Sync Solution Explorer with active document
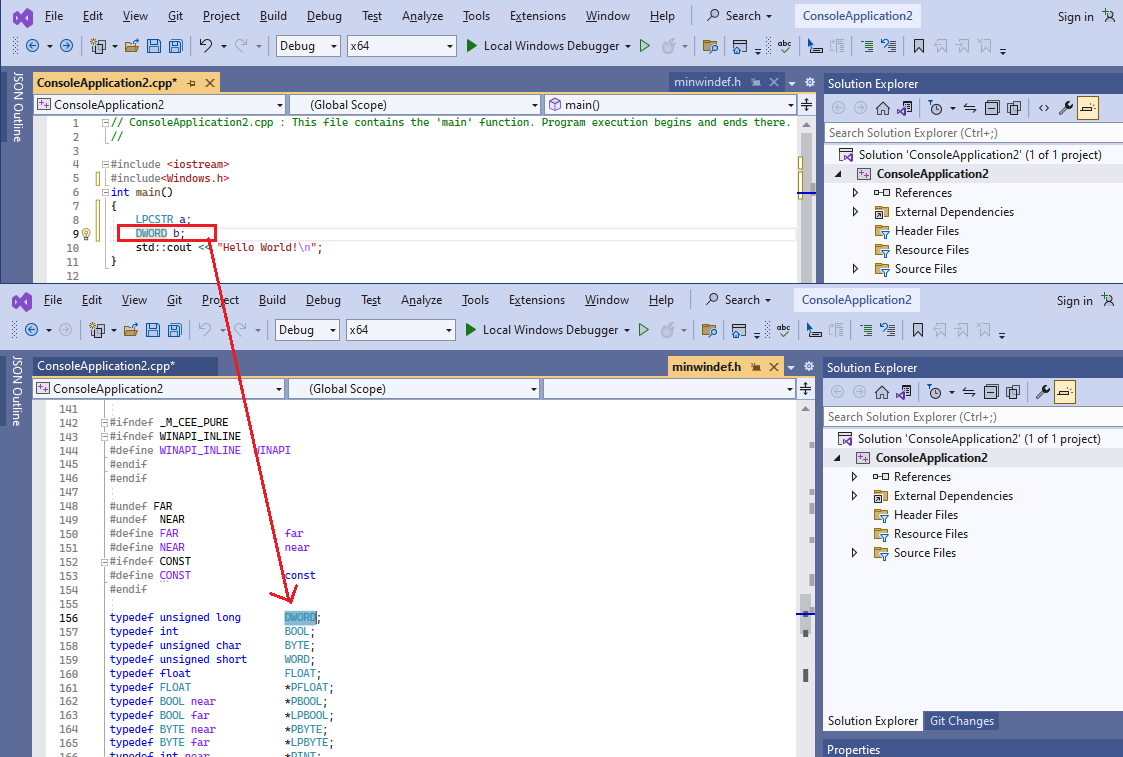Screen dimensions: 1123x757 [x=971, y=107]
